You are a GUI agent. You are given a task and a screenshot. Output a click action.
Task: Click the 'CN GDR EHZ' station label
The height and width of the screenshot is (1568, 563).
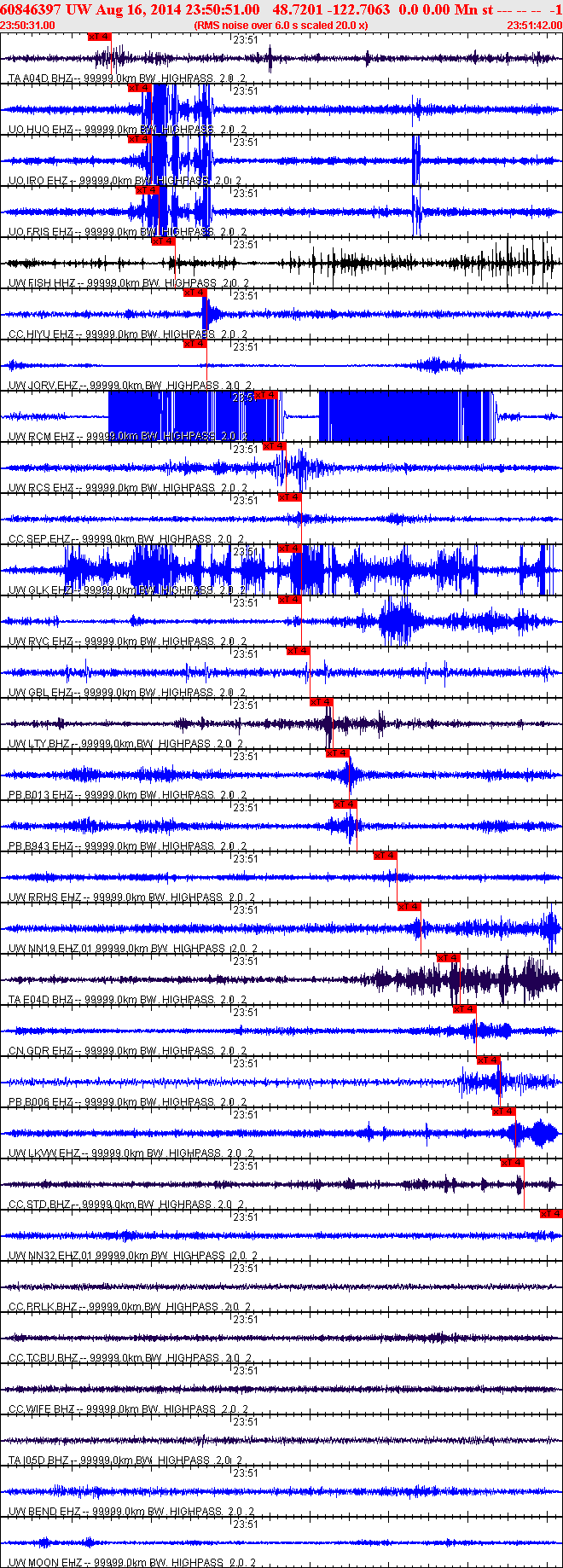41,1051
